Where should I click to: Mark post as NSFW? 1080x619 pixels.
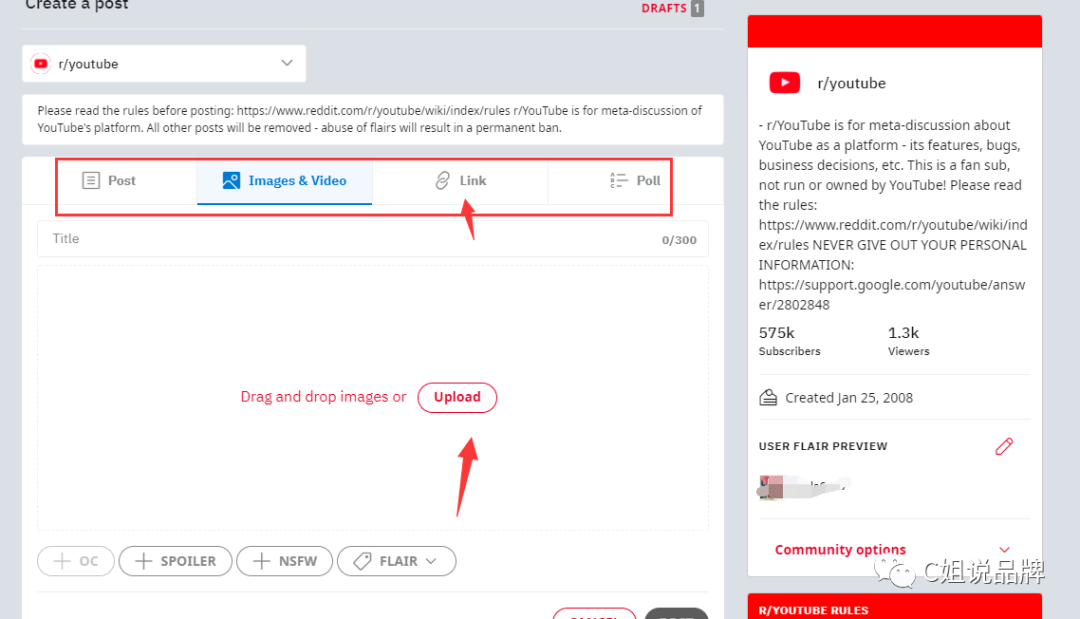click(x=284, y=561)
